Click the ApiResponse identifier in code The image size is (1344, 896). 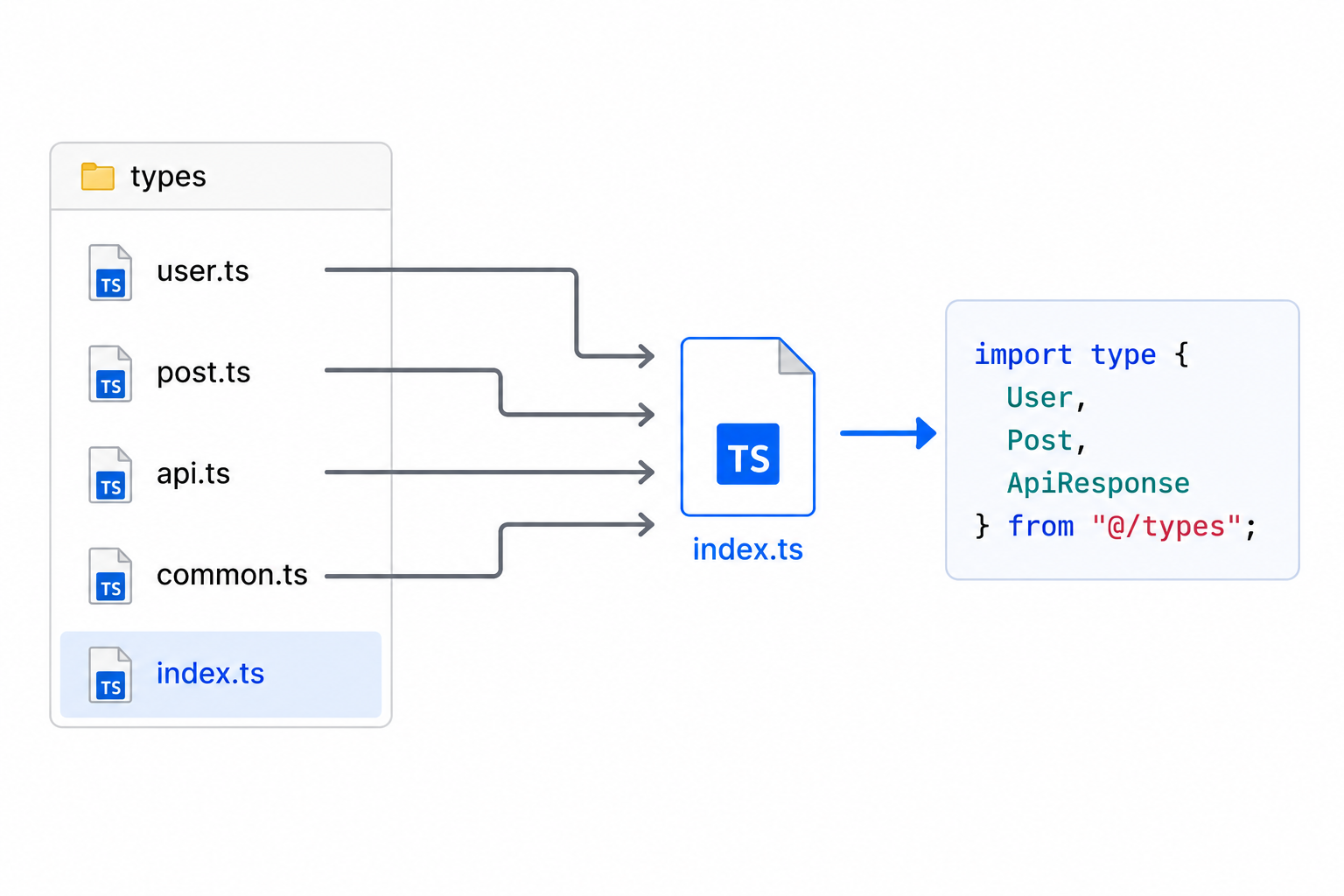click(1098, 483)
